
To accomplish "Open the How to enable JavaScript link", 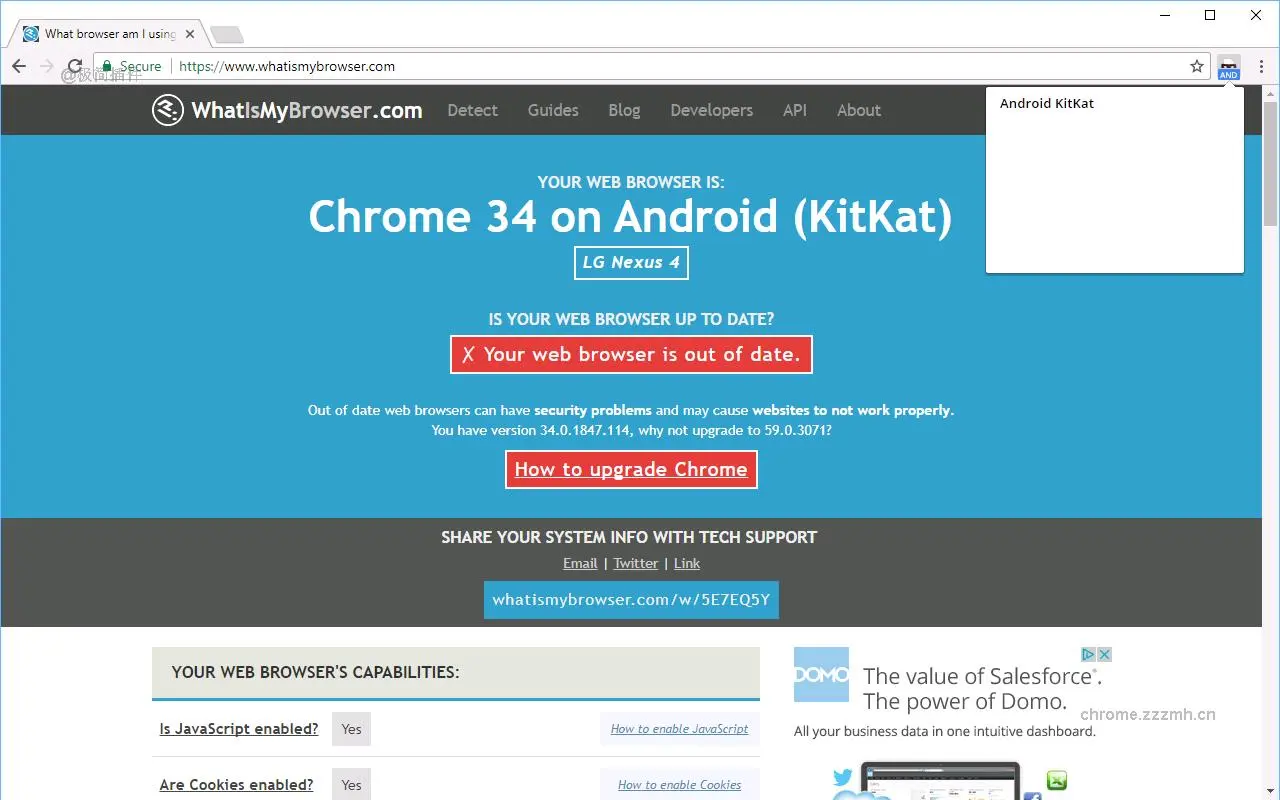I will point(679,729).
